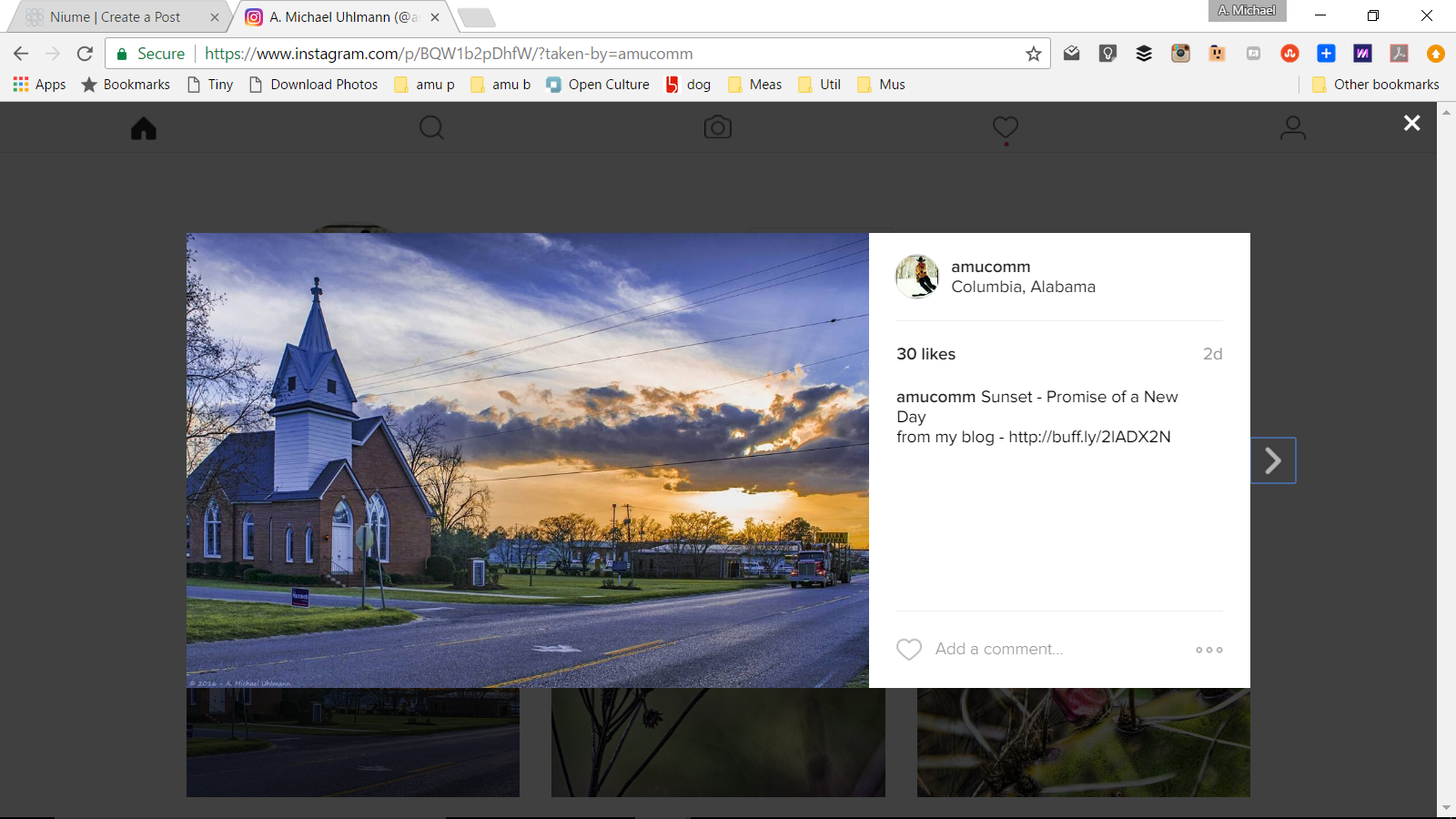Open post options via three dots
This screenshot has width=1456, height=819.
[x=1208, y=649]
